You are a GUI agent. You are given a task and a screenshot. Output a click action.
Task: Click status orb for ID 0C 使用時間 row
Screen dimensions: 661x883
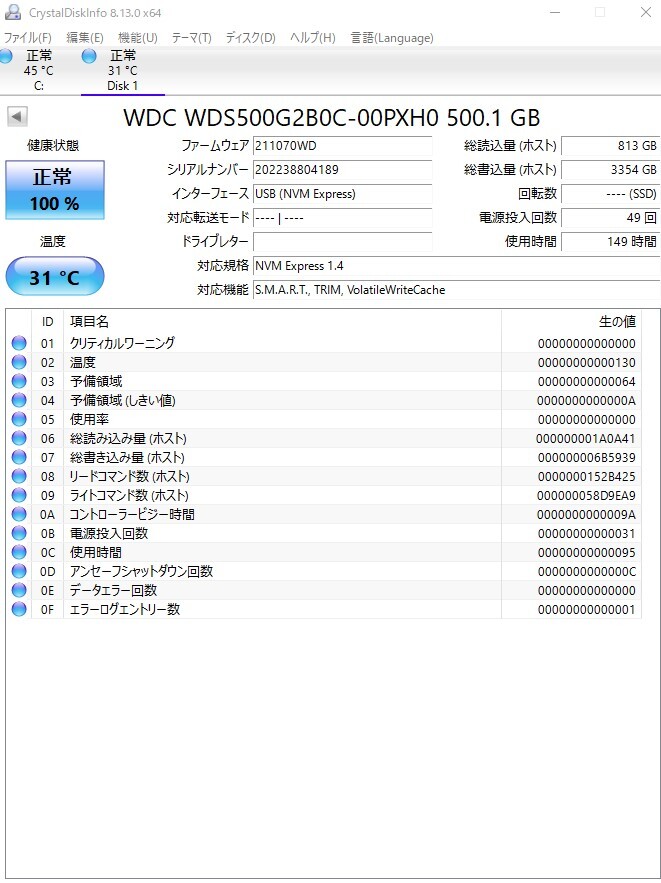click(x=19, y=552)
